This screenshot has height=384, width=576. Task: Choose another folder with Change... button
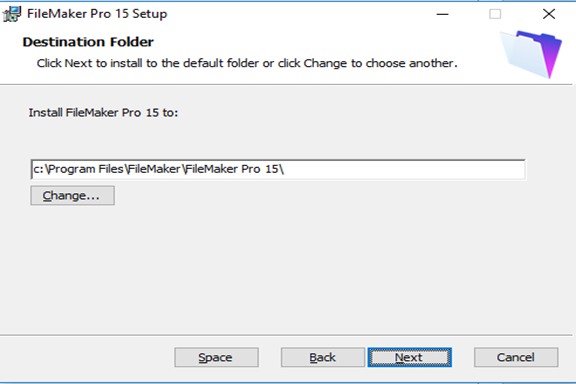coord(72,195)
